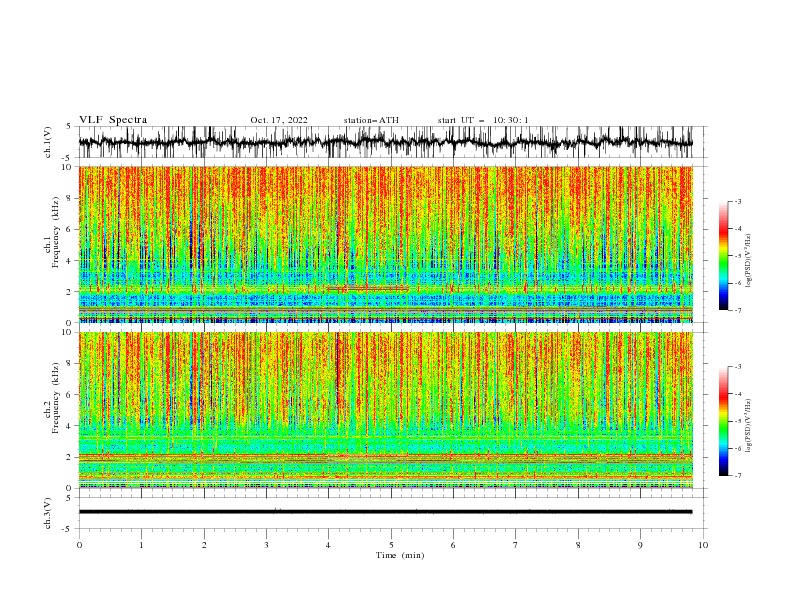
Task: Click the ch.1 spectrogram panel
Action: 385,244
